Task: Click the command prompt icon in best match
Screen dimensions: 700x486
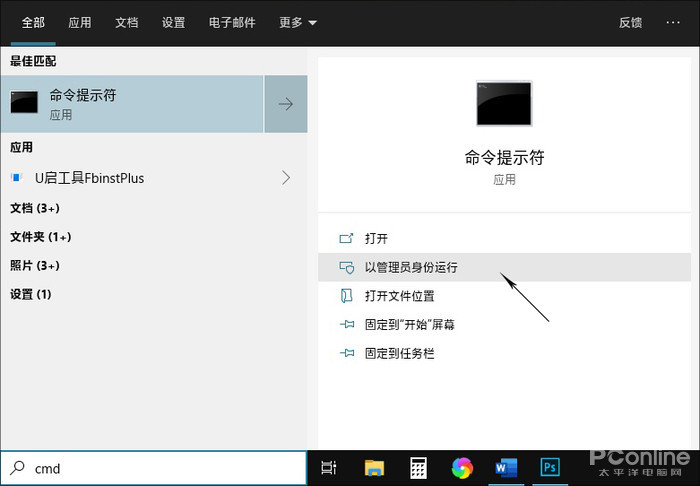Action: [24, 102]
